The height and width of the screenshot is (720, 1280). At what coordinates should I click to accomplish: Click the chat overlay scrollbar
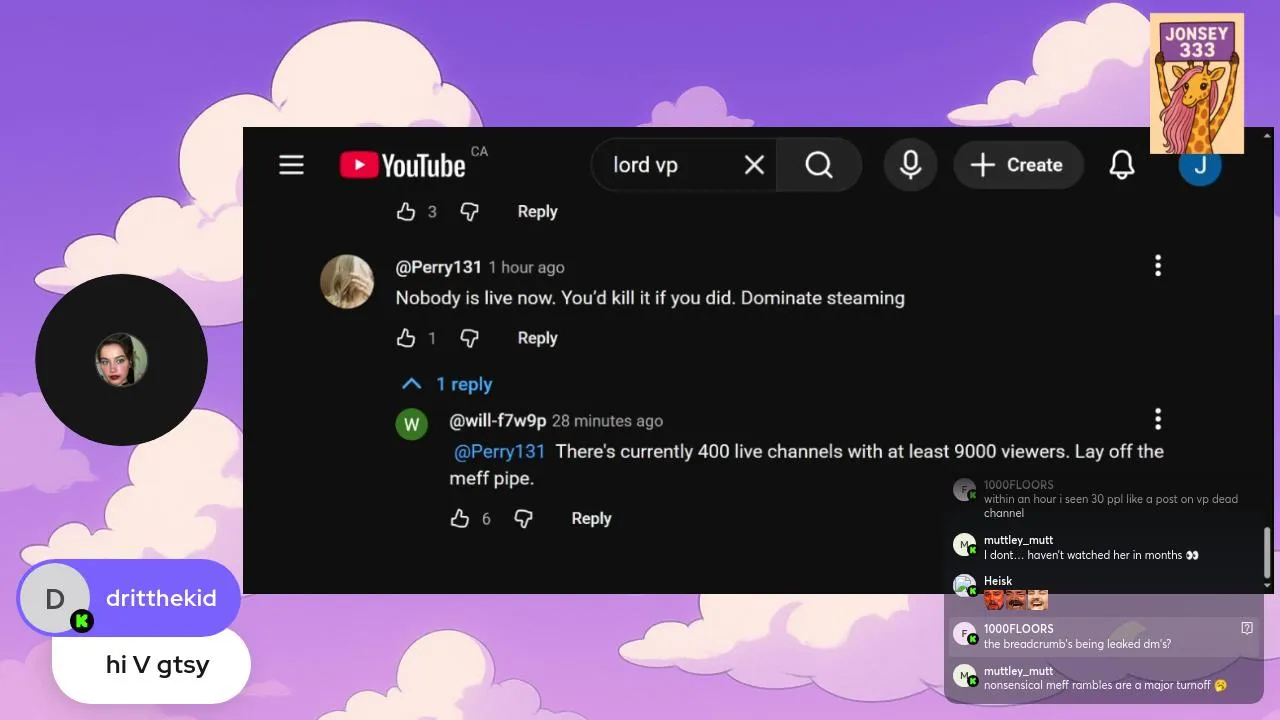(1268, 553)
